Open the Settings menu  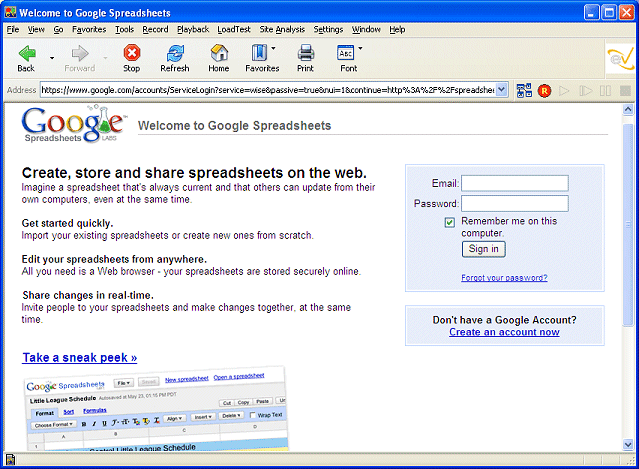click(328, 29)
